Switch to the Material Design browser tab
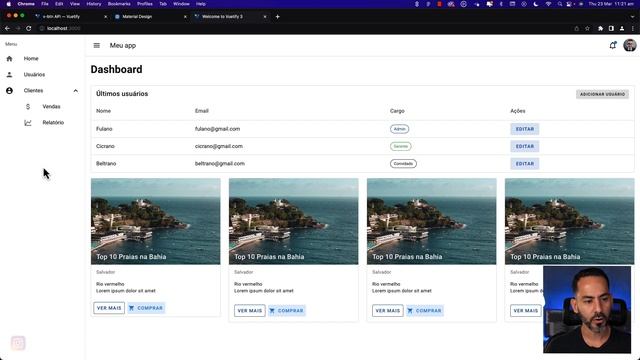This screenshot has height=360, width=640. coord(149,17)
